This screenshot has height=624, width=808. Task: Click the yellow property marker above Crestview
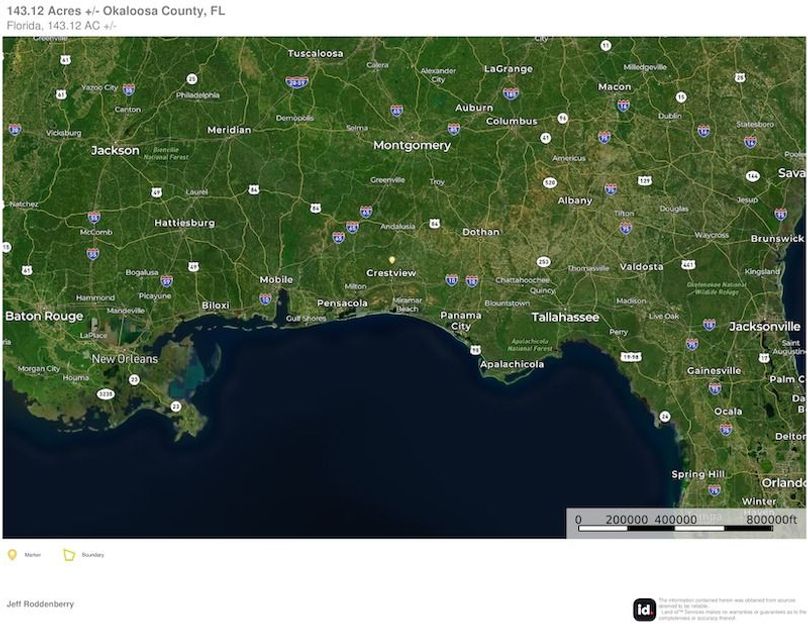coord(393,259)
